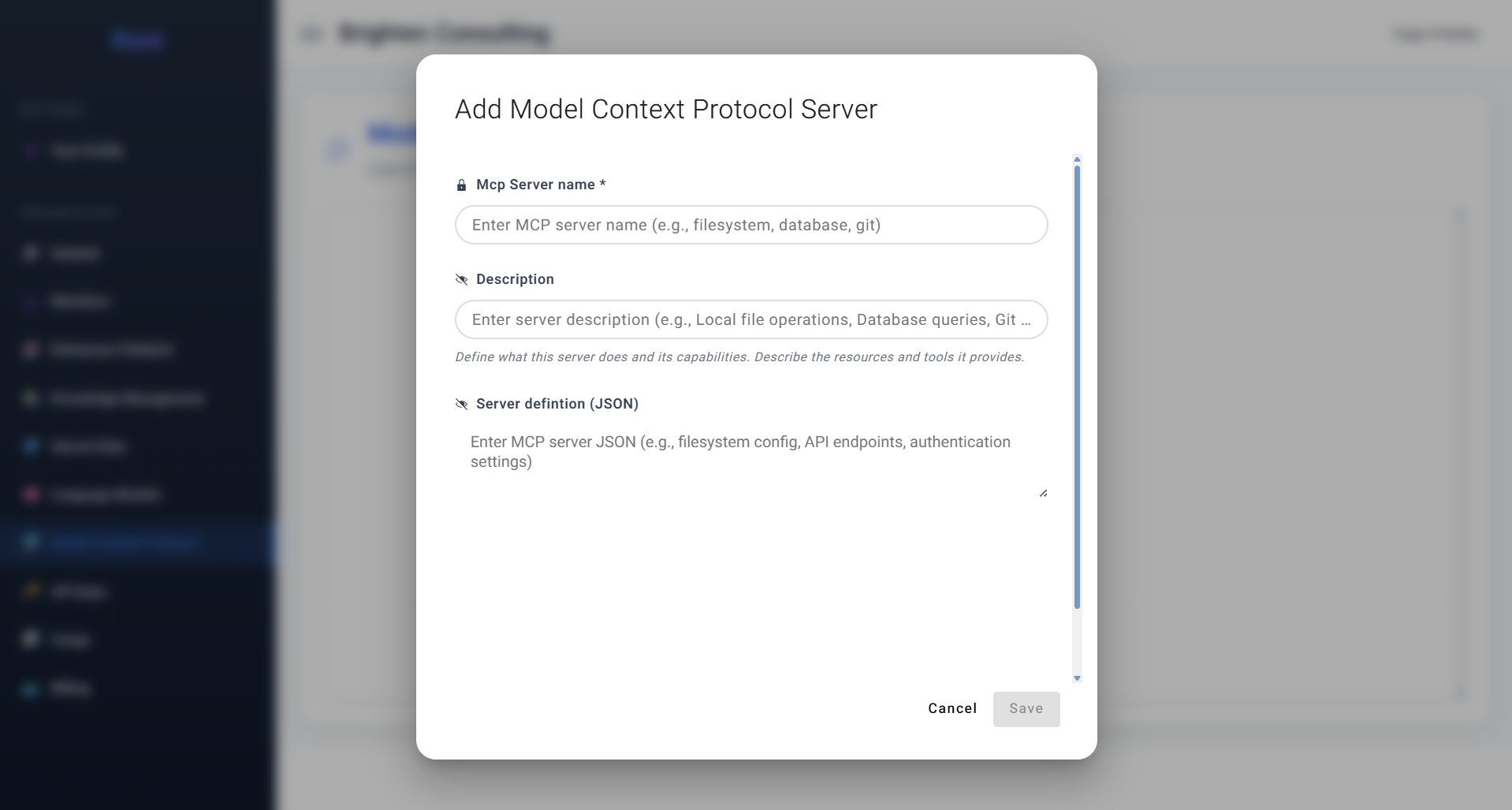Click the lock icon beside Mcp Server name
The image size is (1512, 810).
[461, 185]
